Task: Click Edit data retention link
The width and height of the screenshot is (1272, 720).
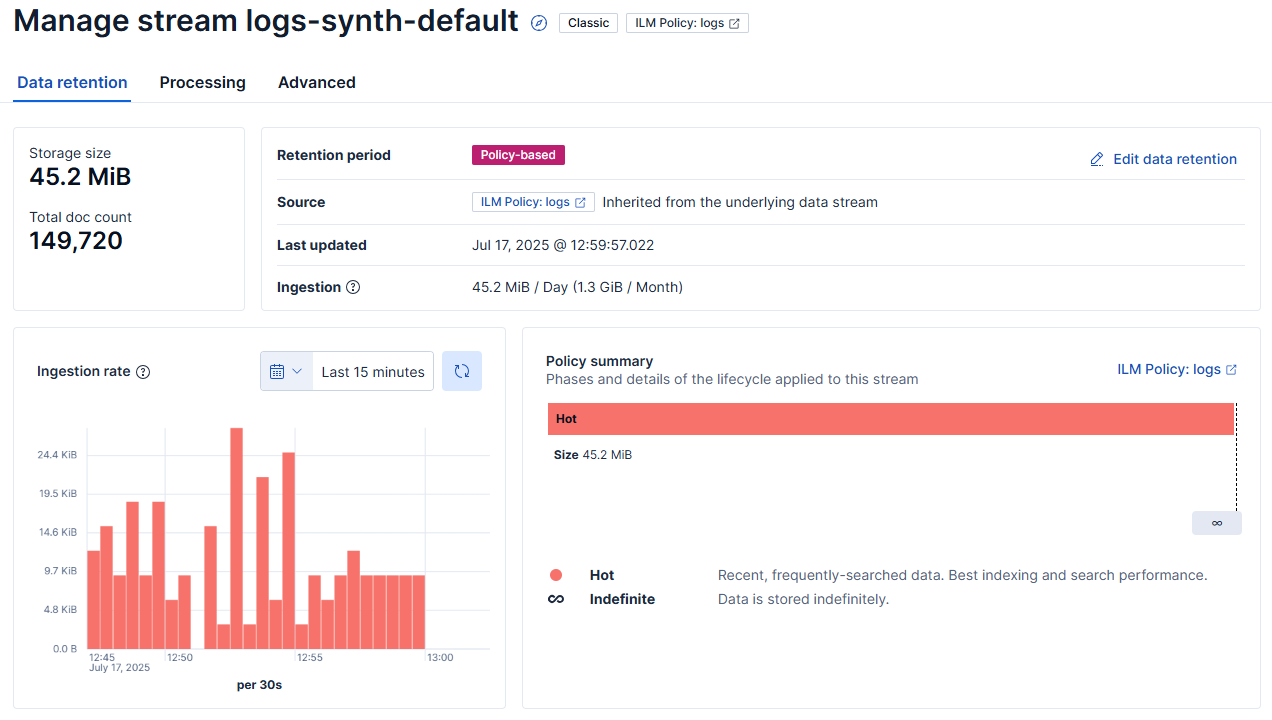Action: tap(1174, 159)
